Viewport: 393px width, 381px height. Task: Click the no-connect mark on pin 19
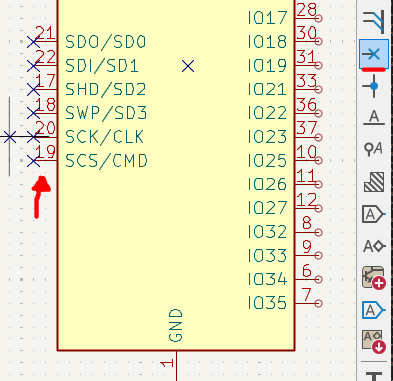[x=33, y=161]
